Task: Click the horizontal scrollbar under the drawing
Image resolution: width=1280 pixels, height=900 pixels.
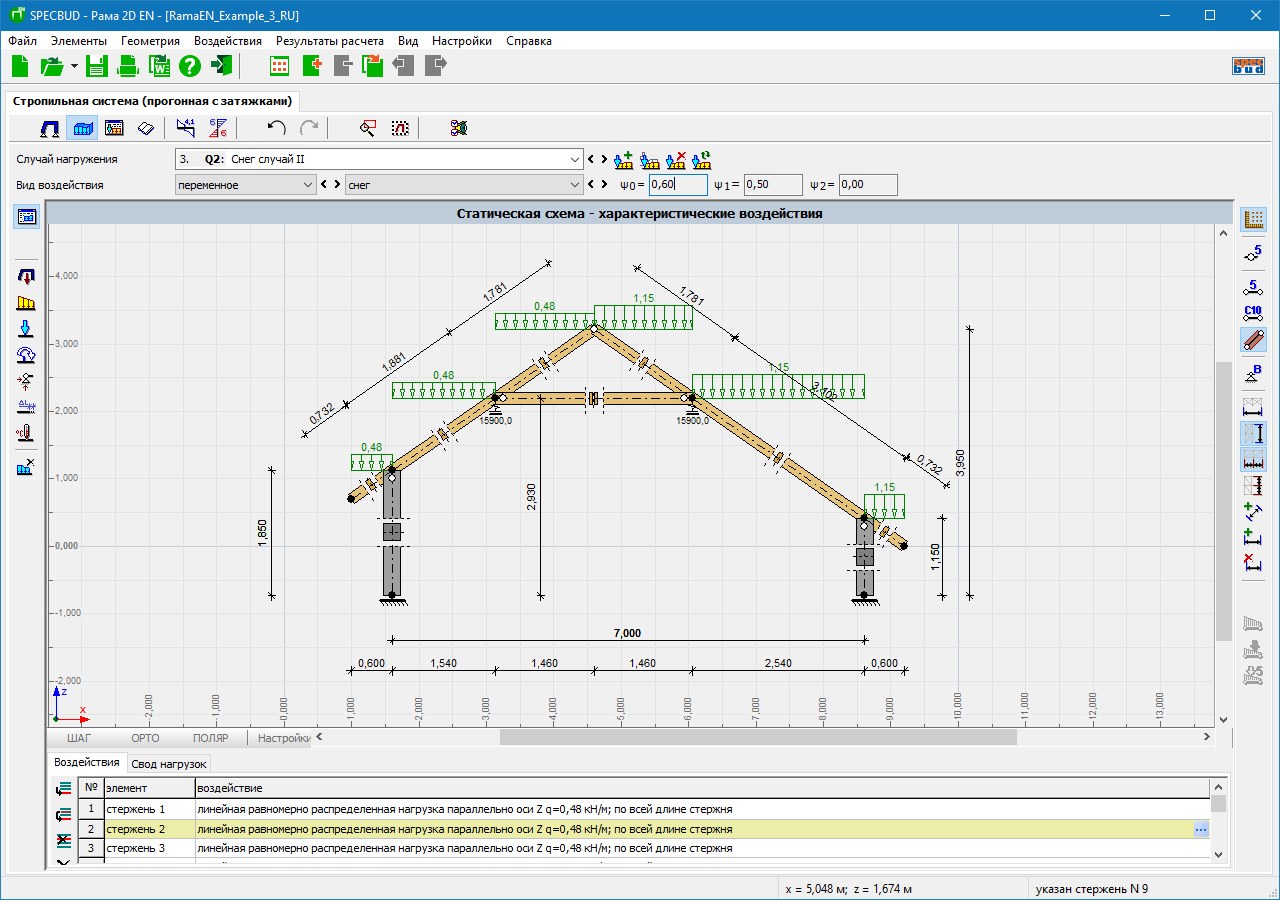Action: pos(758,737)
